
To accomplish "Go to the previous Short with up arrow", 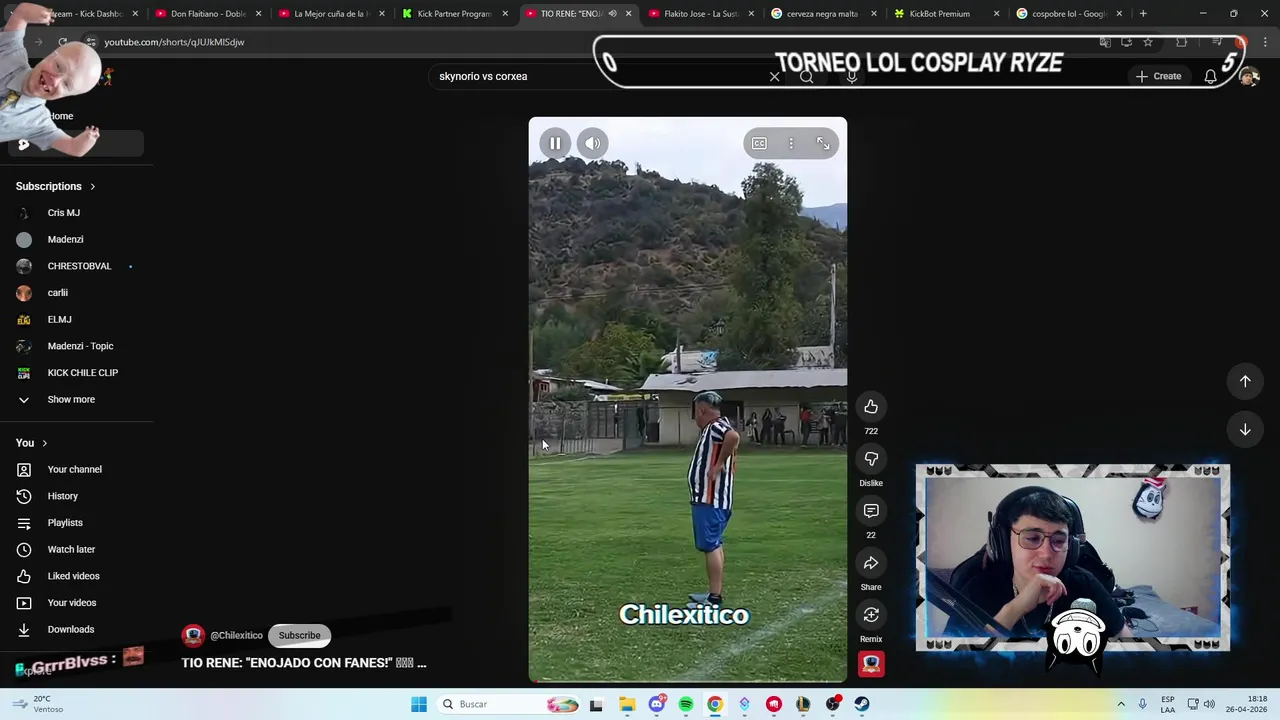I will pos(1245,381).
